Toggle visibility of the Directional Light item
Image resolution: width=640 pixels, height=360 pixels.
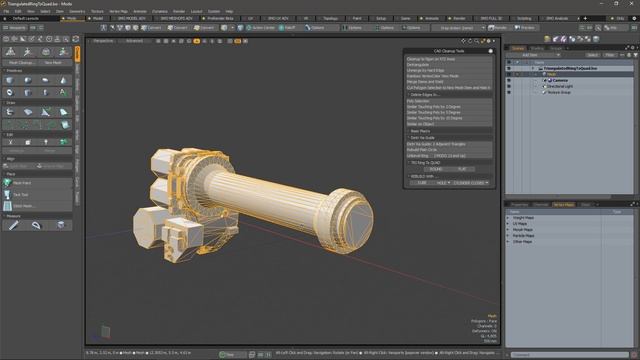(x=509, y=87)
